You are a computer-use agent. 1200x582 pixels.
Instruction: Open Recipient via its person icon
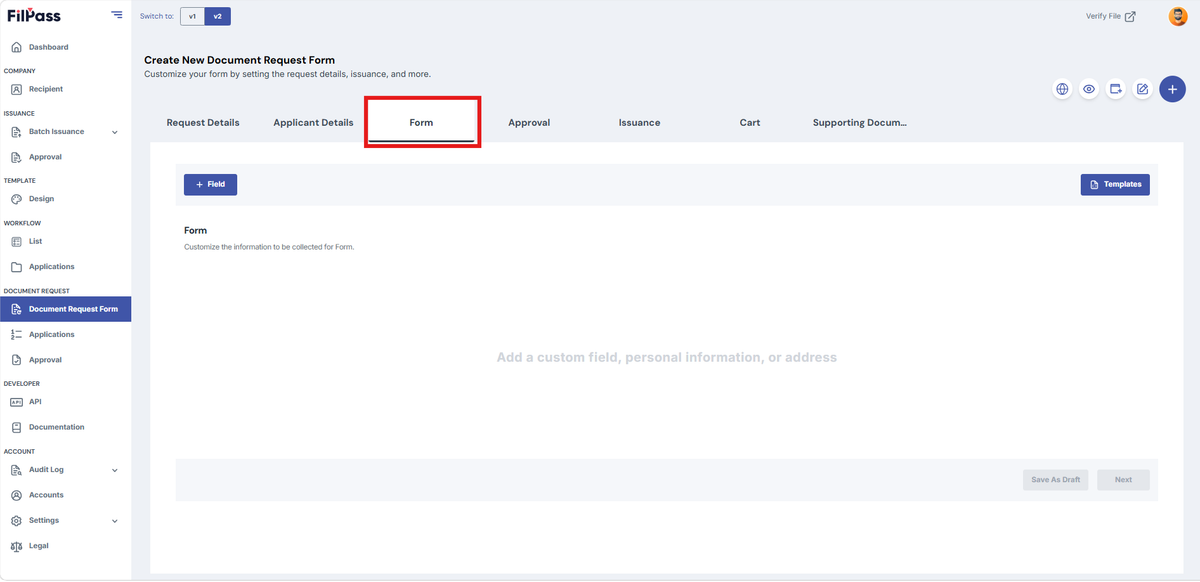(x=16, y=89)
